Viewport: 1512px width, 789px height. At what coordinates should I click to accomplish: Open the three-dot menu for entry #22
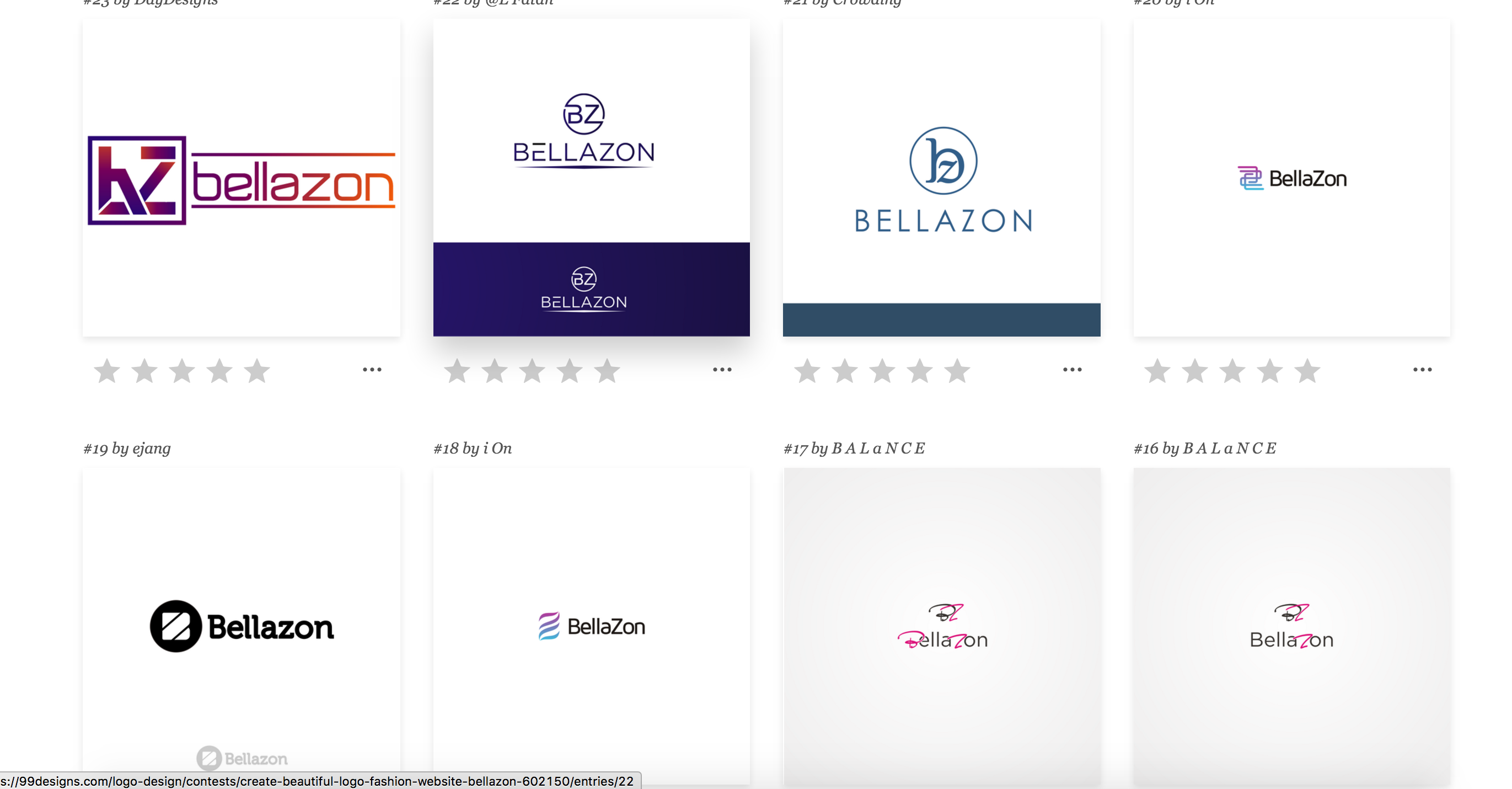point(722,370)
